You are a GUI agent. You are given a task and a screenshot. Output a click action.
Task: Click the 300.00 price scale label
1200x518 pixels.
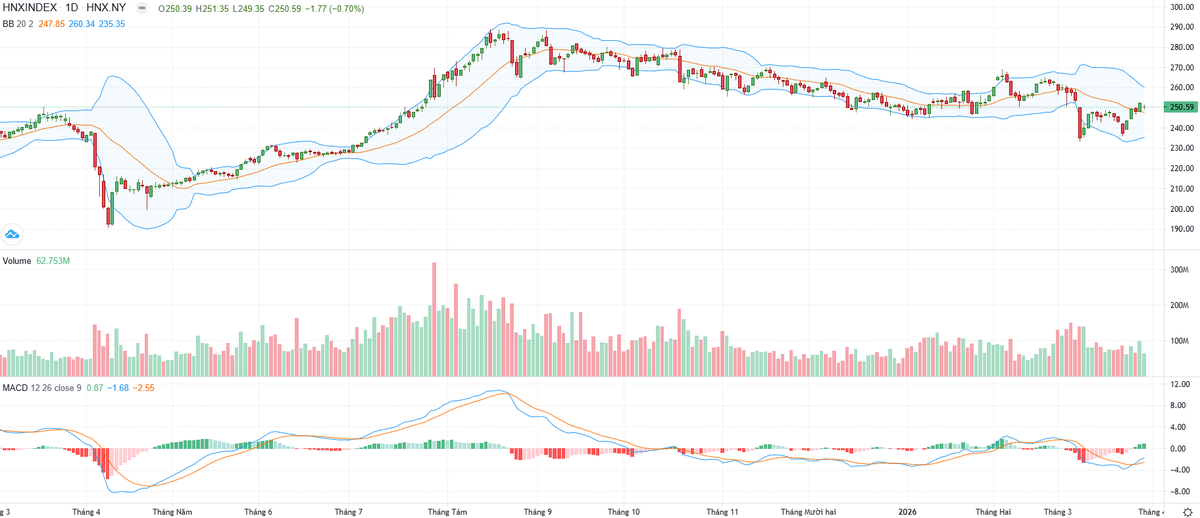tap(1182, 7)
